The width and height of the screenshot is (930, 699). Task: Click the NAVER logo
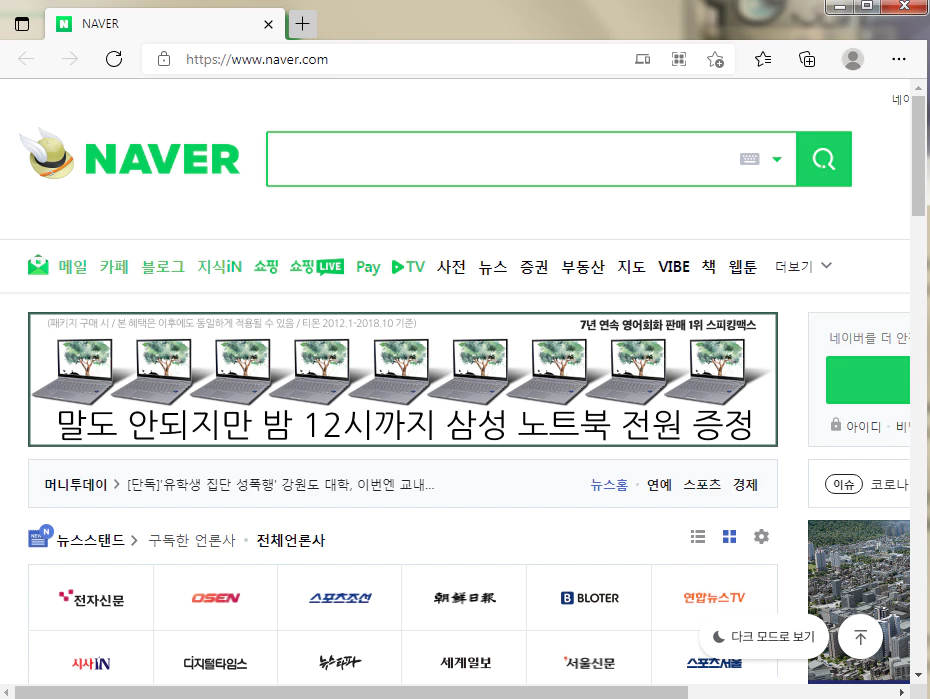pyautogui.click(x=162, y=159)
